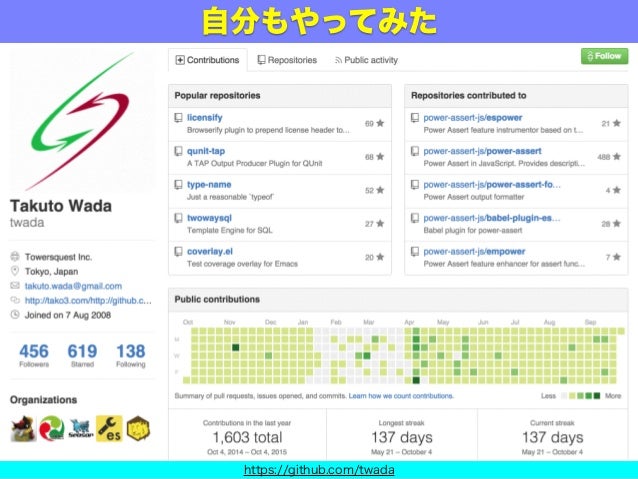Open the licensify repository link
638x479 pixels.
tap(205, 118)
